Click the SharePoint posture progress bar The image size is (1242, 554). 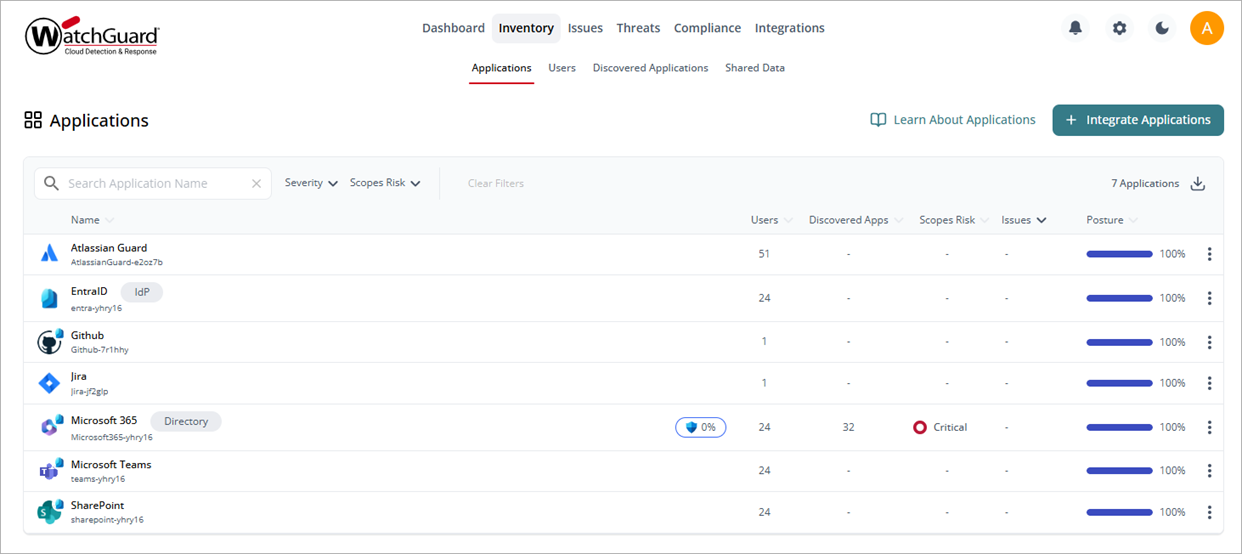(1119, 512)
